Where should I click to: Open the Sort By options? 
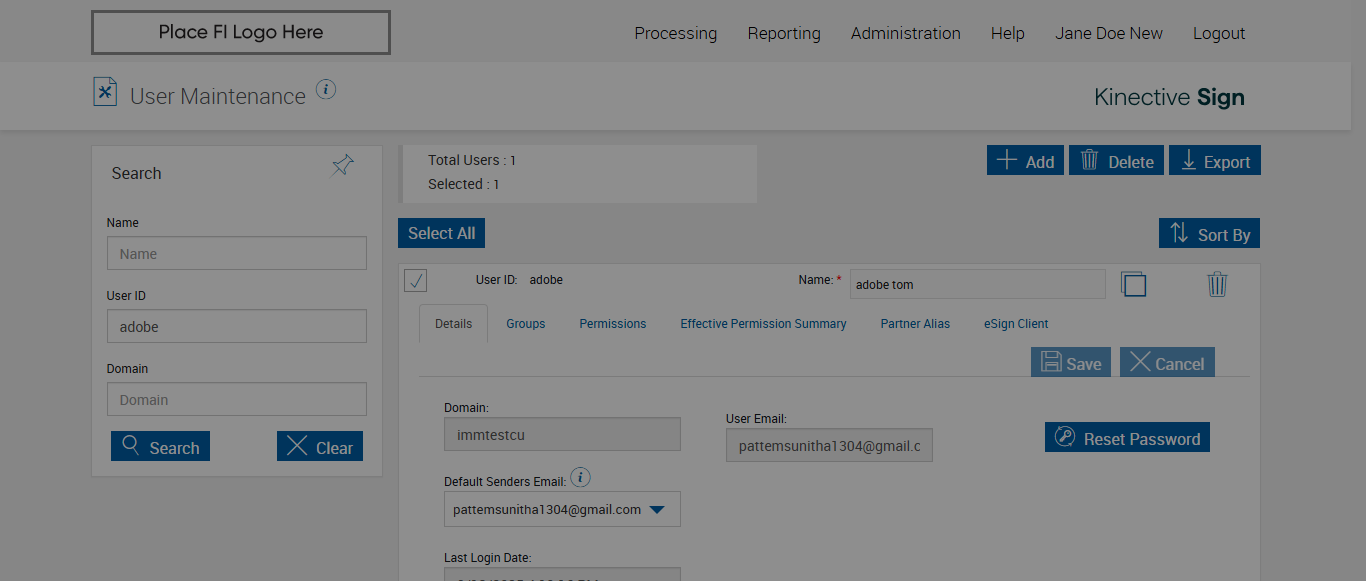[x=1209, y=234]
